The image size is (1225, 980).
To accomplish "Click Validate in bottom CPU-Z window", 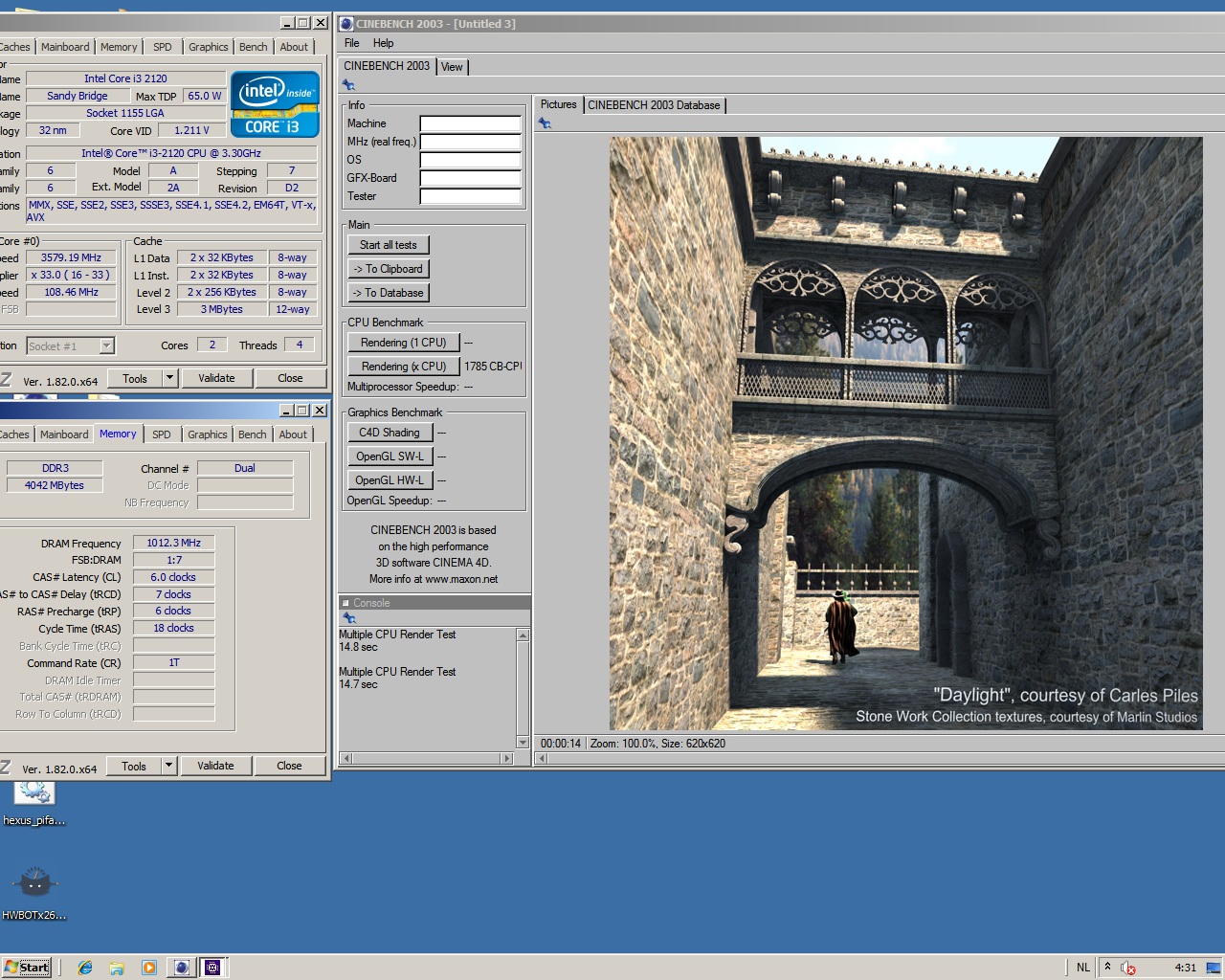I will (215, 766).
